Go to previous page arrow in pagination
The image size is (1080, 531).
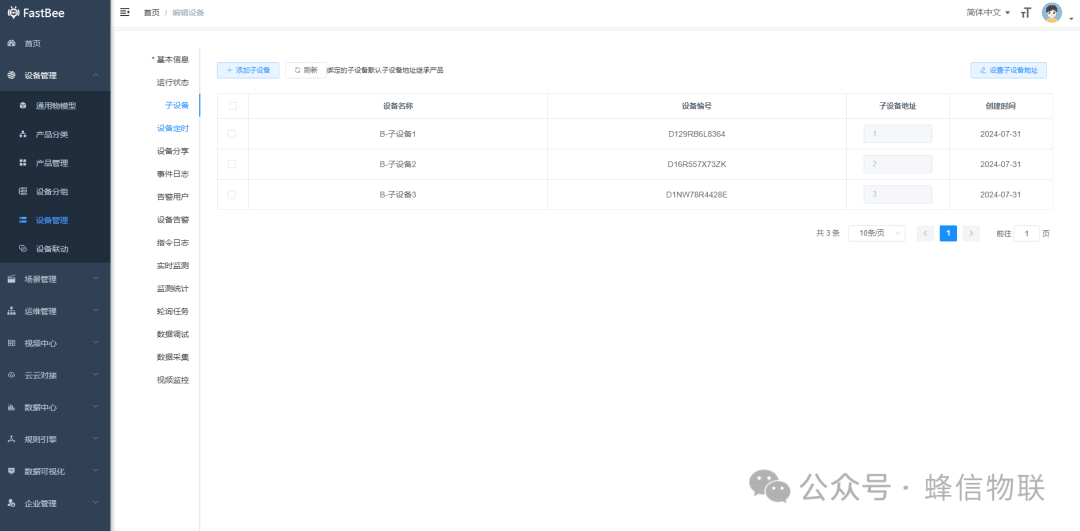926,233
